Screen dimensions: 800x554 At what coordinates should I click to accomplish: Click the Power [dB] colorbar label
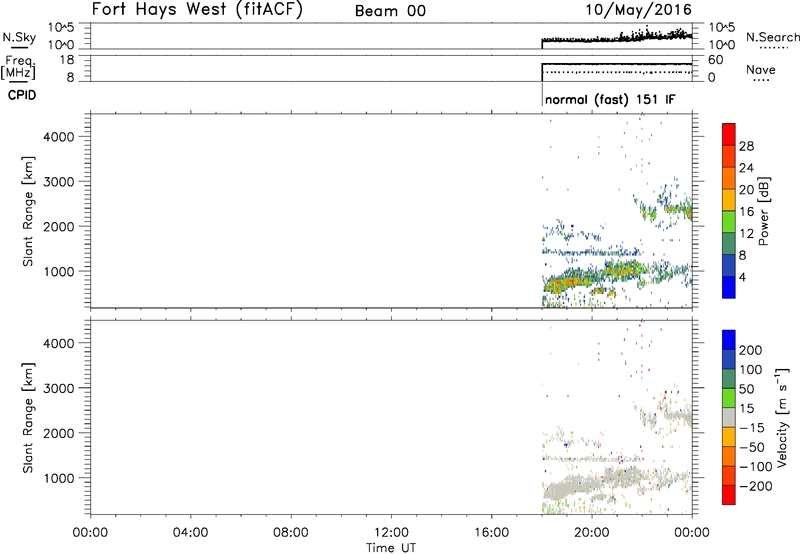(764, 211)
